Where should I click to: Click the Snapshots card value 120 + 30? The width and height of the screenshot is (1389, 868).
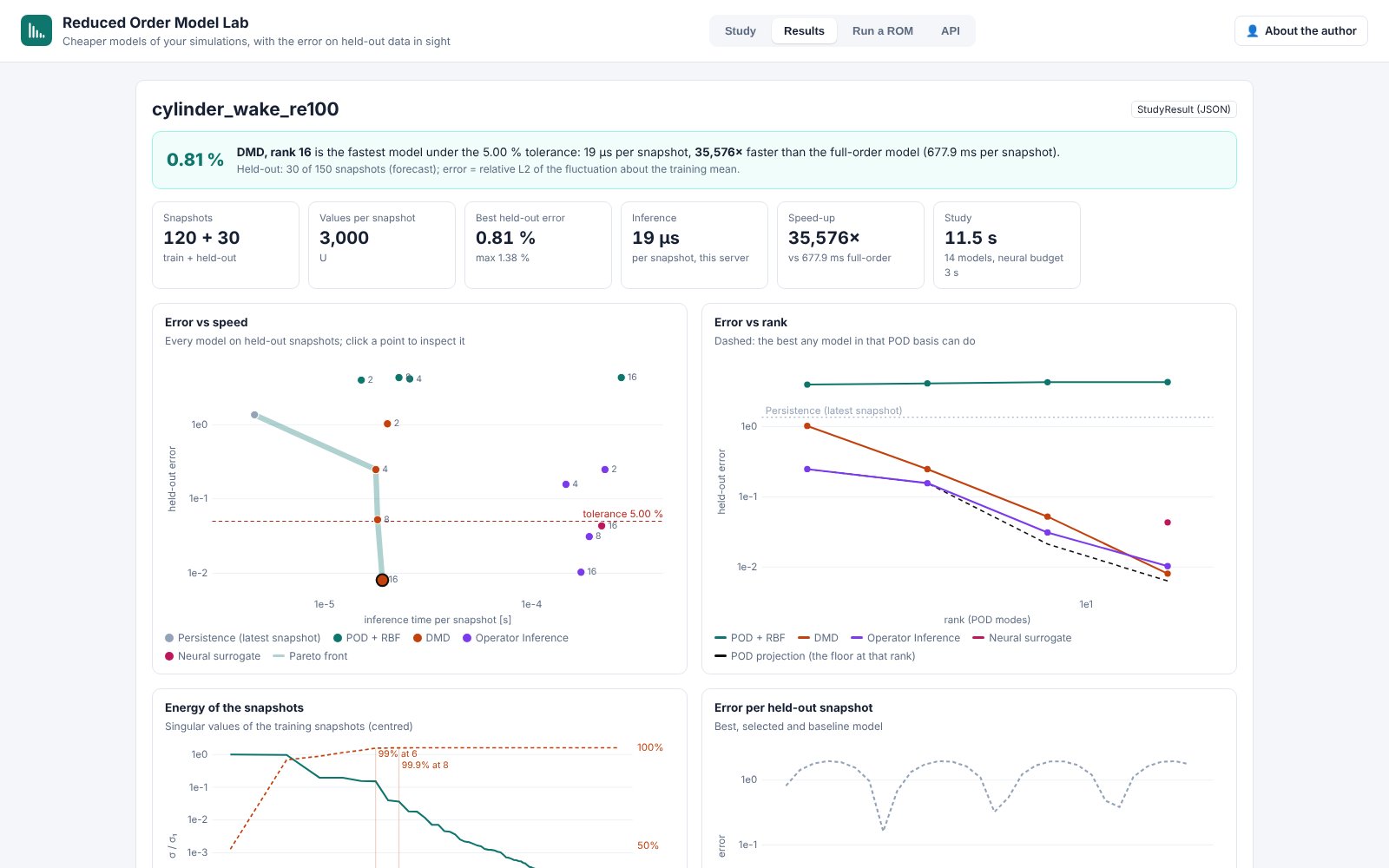click(201, 238)
